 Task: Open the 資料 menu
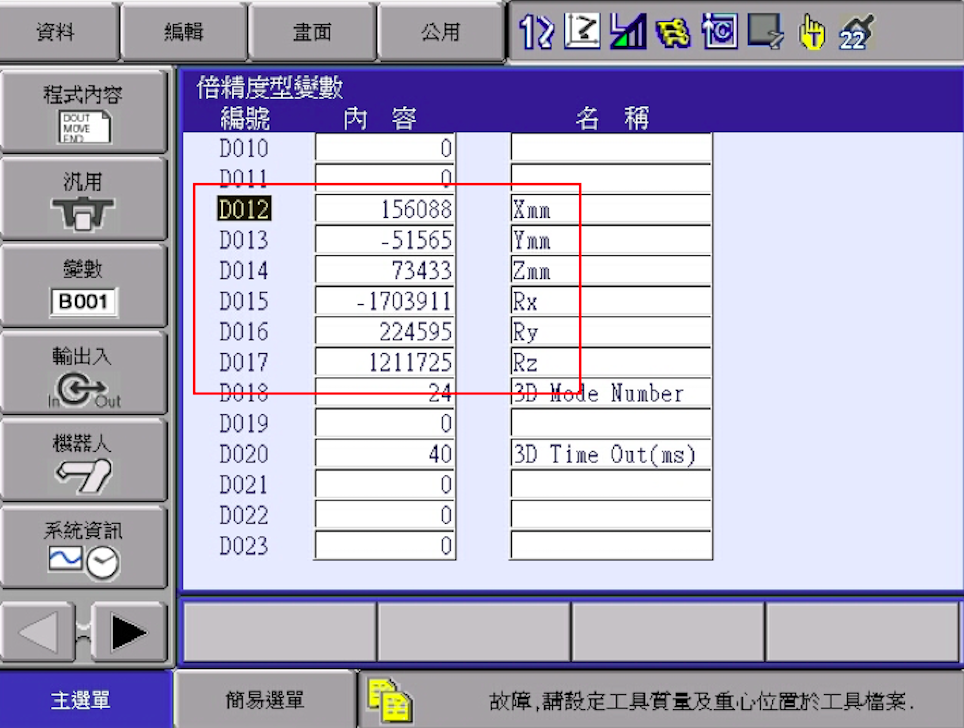[x=57, y=31]
